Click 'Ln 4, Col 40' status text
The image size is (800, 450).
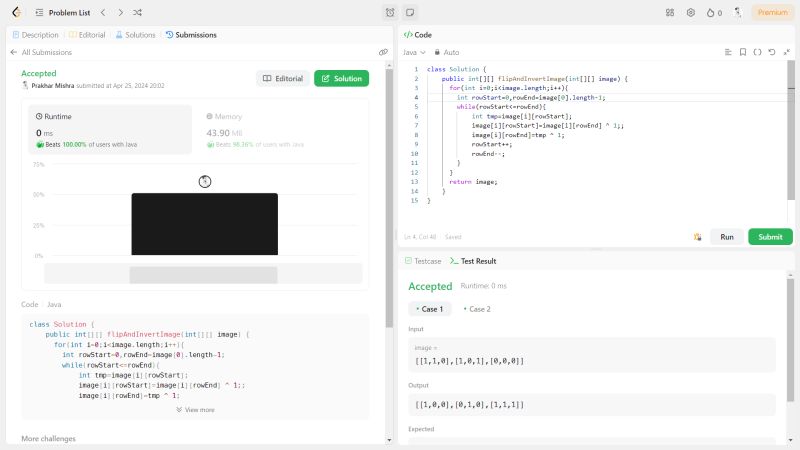420,237
